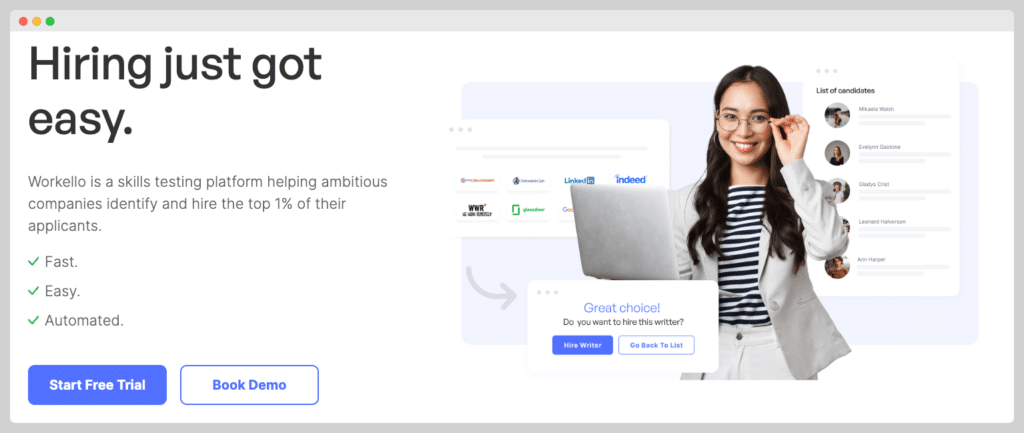1024x433 pixels.
Task: Click the LinkedIn logo tile
Action: pos(579,180)
